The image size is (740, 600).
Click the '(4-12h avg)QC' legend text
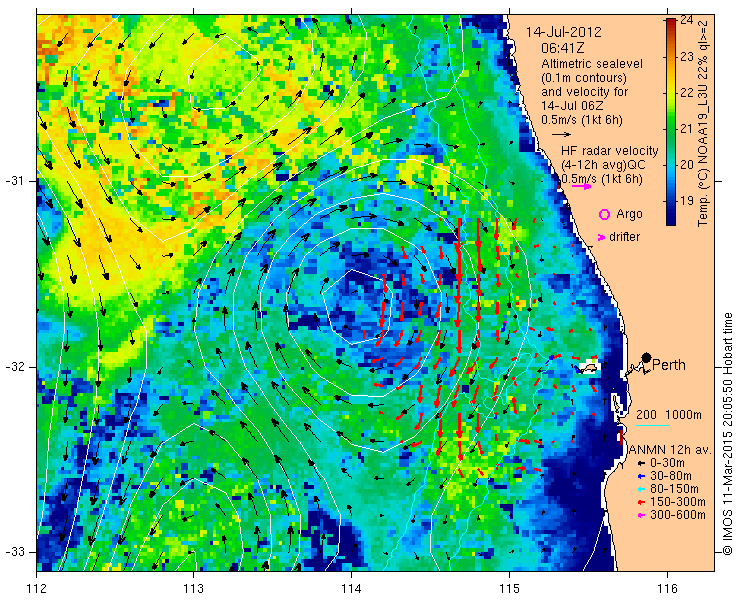603,165
